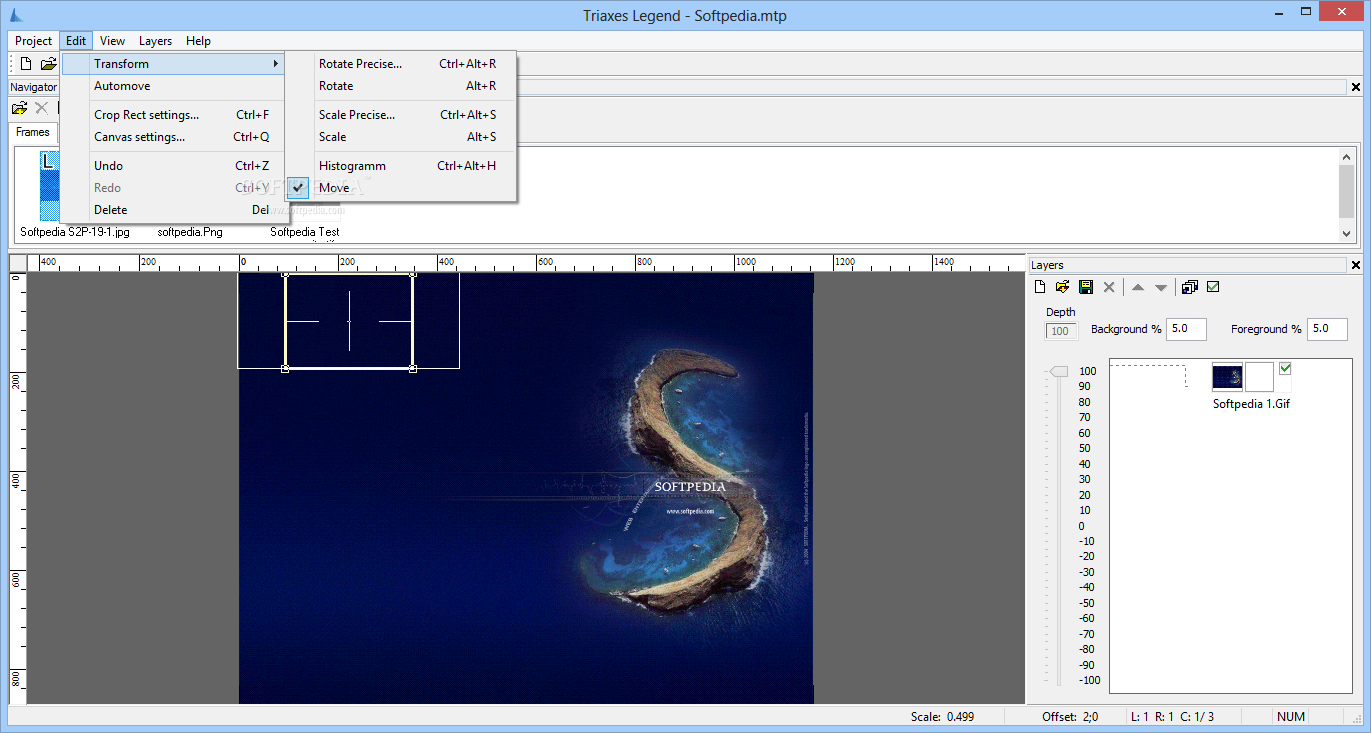Click the new layer icon in Layers panel
The image size is (1371, 733).
pos(1040,288)
